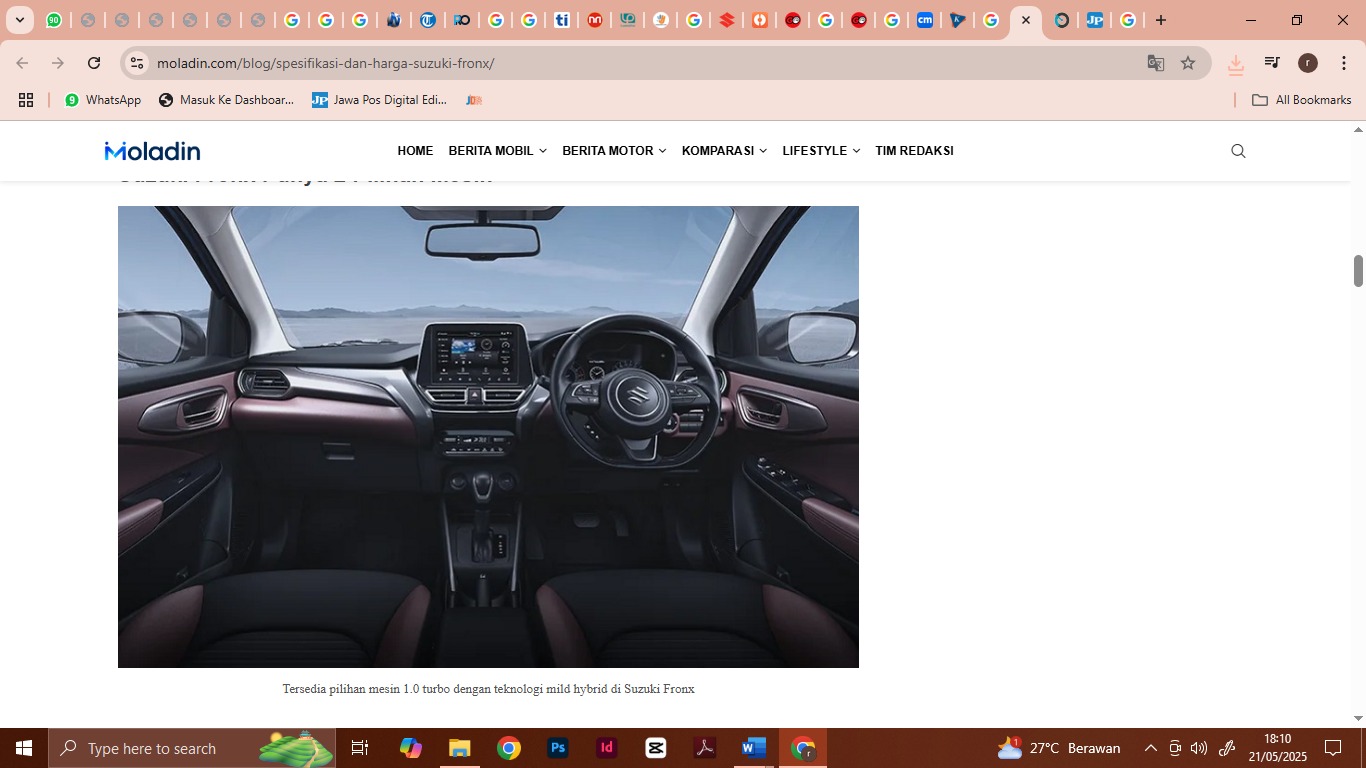Switch to Word on taskbar
This screenshot has height=768, width=1366.
(x=754, y=748)
